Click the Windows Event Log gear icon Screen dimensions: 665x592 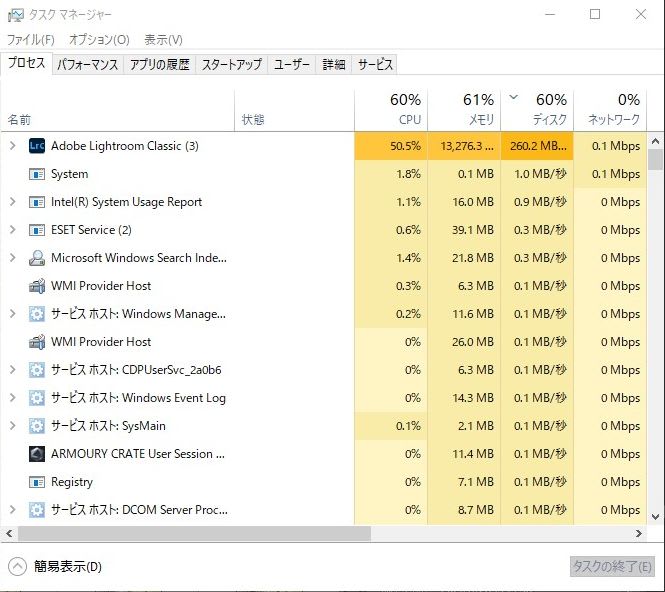[37, 398]
